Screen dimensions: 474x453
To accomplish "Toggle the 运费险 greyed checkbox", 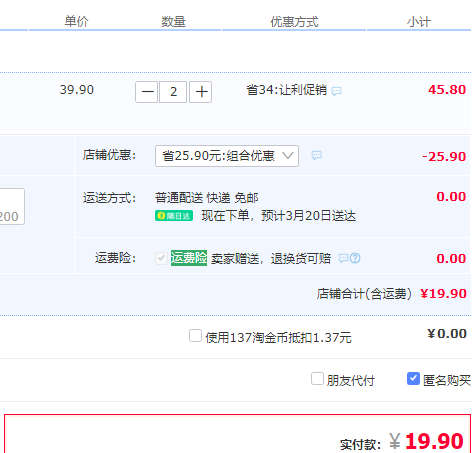I will 161,258.
